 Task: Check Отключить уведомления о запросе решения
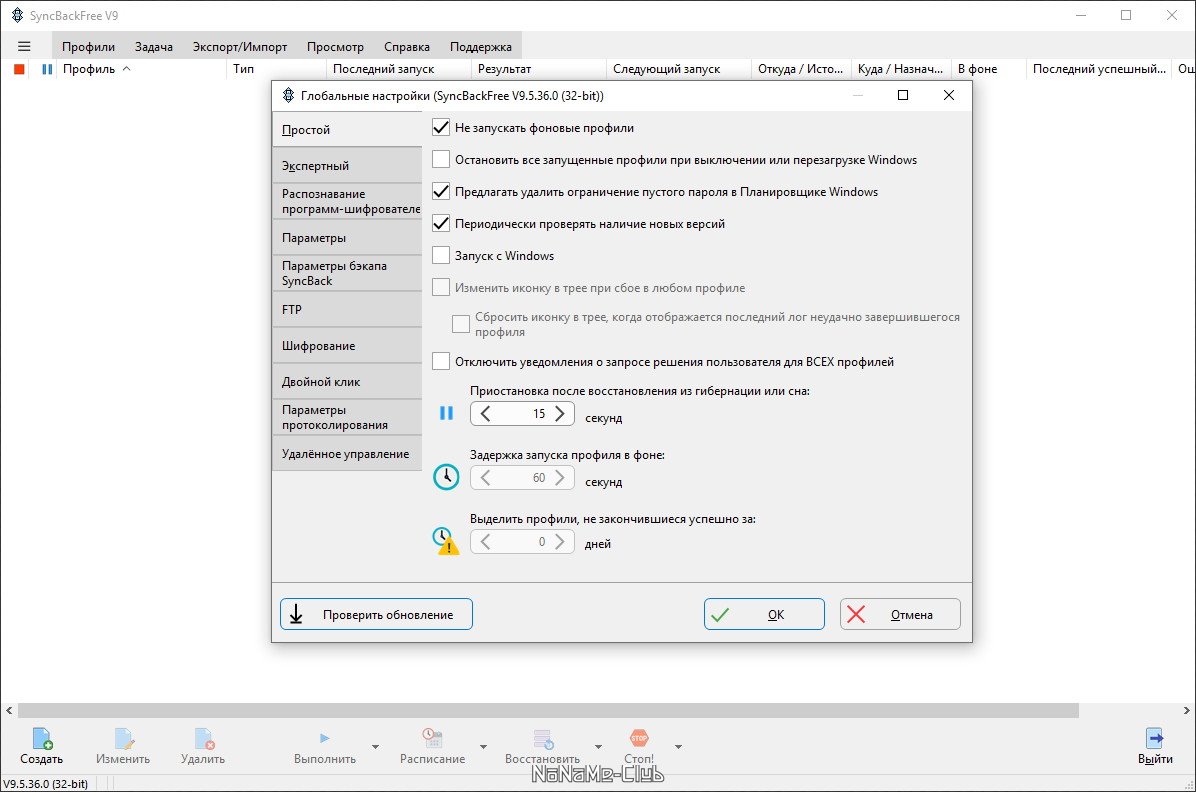[x=441, y=362]
